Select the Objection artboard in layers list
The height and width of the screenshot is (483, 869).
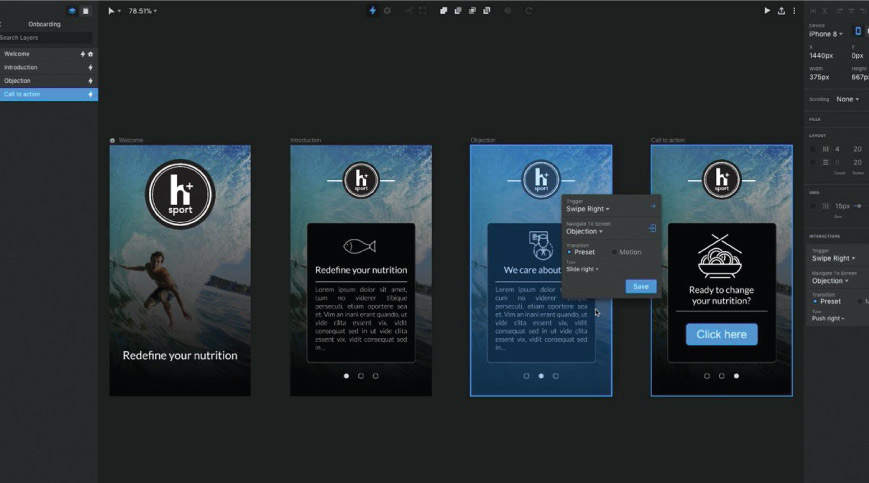pyautogui.click(x=49, y=80)
